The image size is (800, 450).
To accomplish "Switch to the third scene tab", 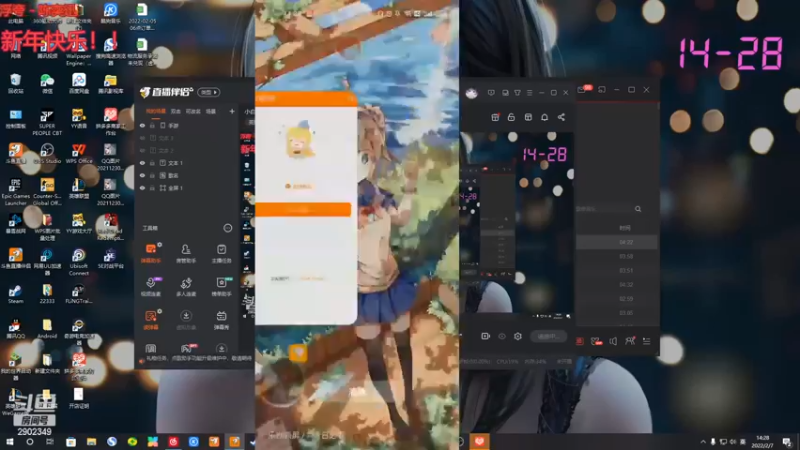I will click(193, 111).
